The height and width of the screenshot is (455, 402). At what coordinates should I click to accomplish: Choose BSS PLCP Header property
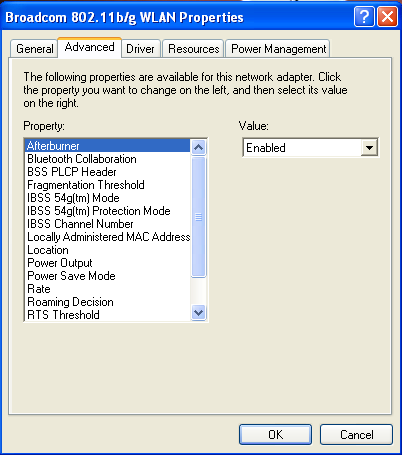tap(107, 172)
